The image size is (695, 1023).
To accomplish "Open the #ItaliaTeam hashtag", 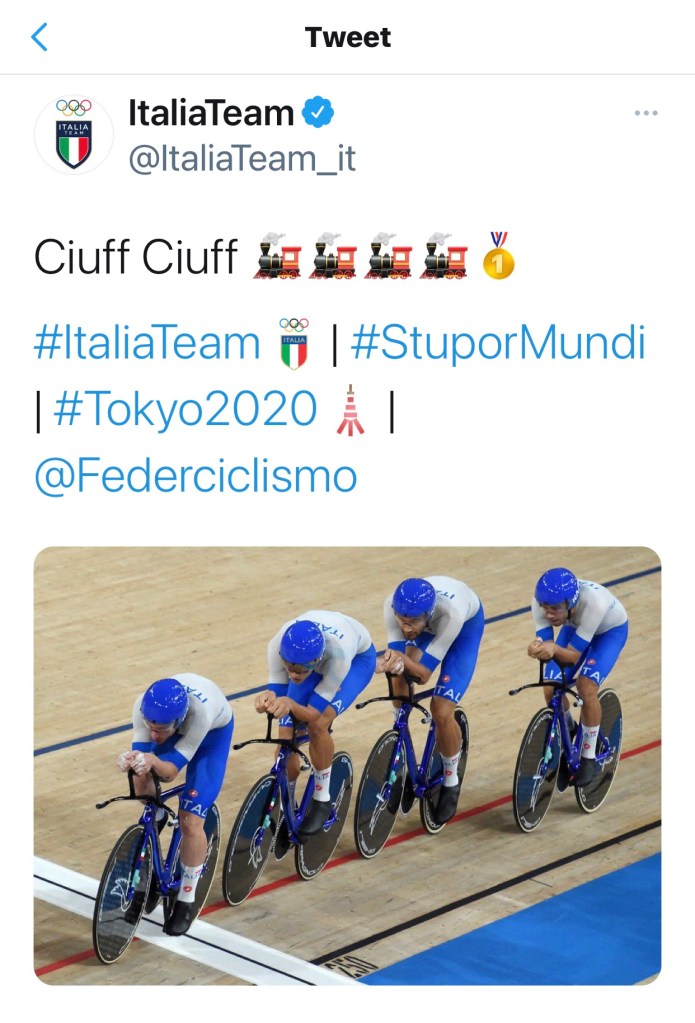I will 147,343.
